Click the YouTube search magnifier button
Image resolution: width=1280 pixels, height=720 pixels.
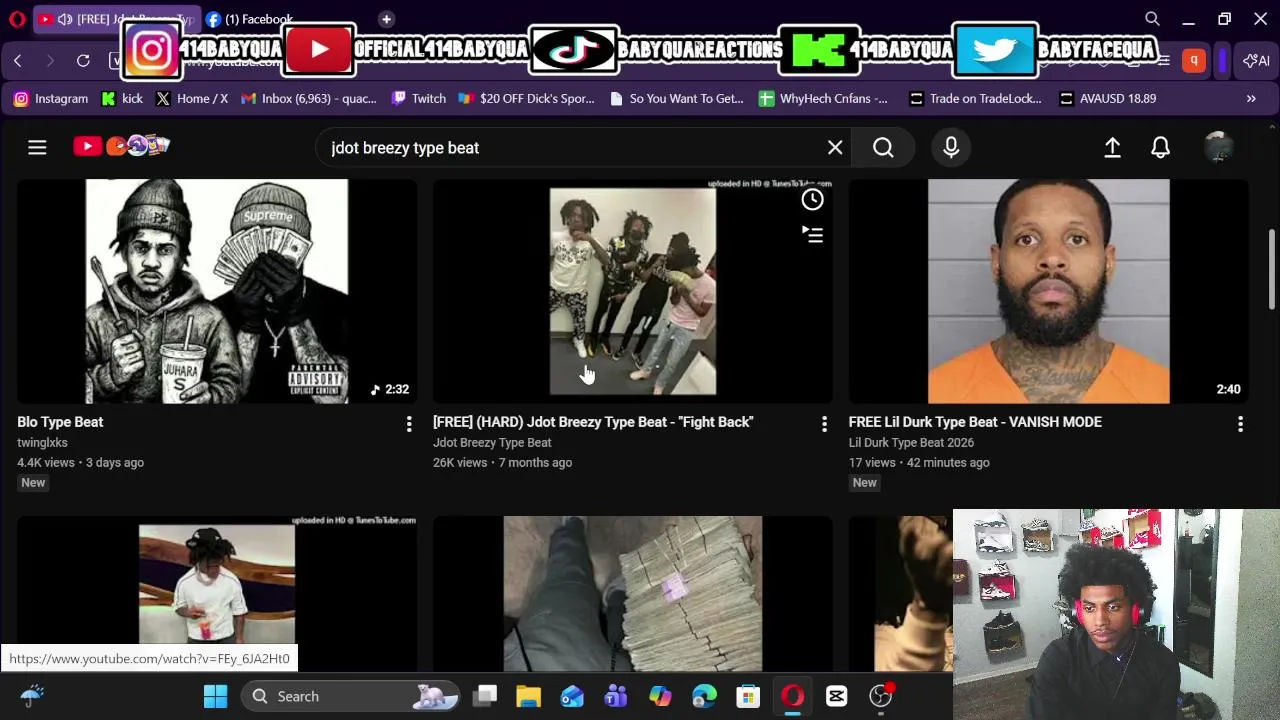(883, 148)
